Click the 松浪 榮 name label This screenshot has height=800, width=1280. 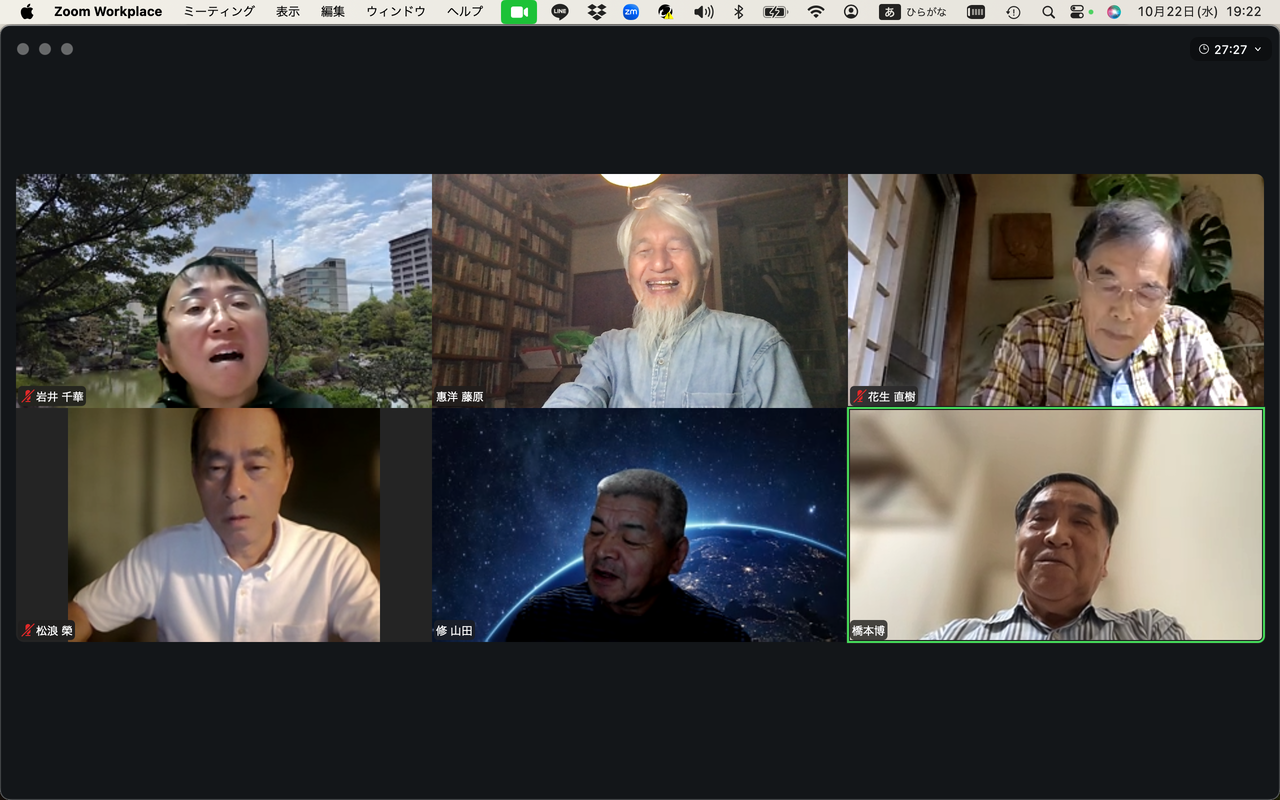[54, 631]
